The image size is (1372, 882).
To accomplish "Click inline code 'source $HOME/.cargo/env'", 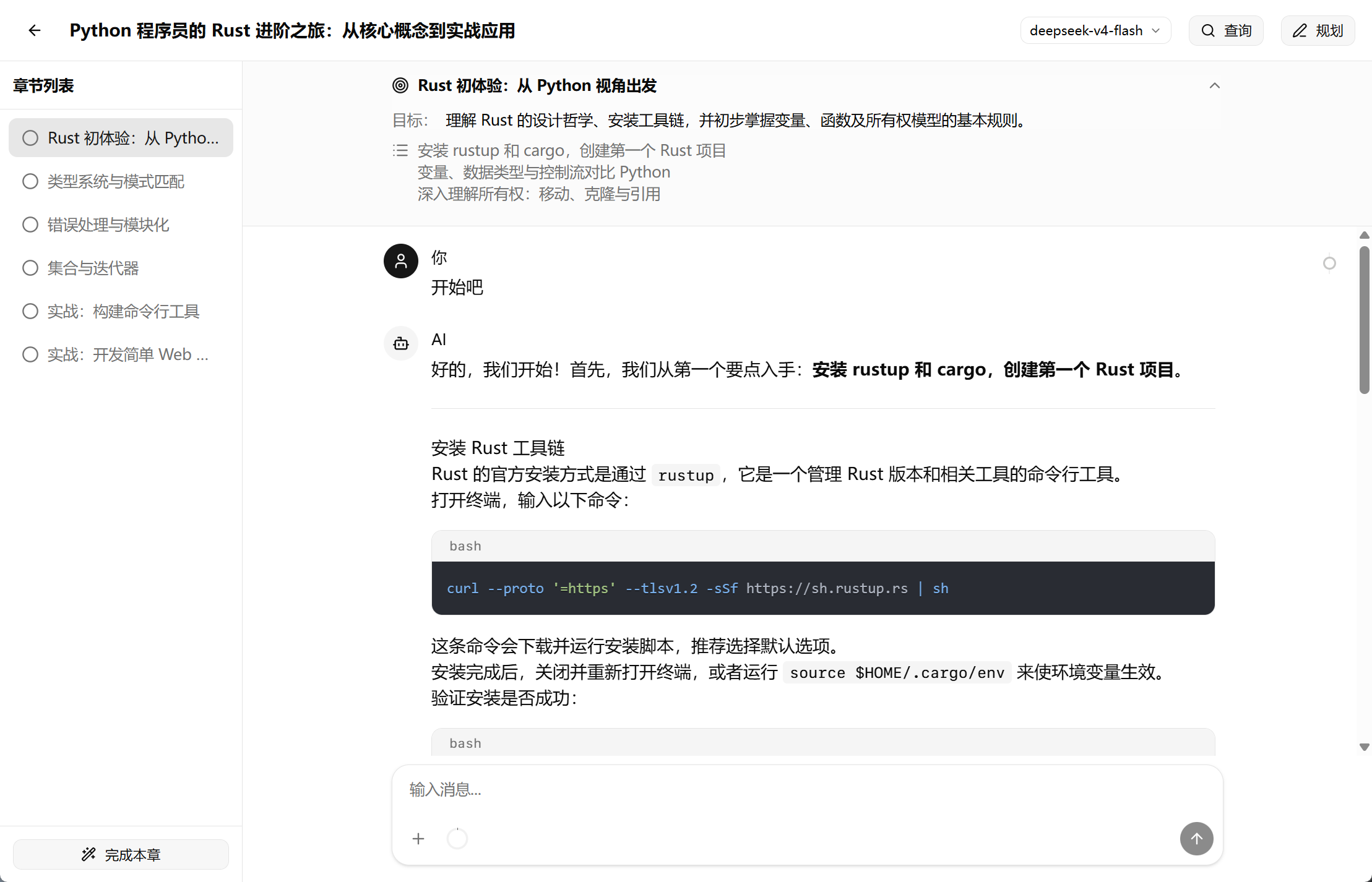I will click(x=897, y=672).
